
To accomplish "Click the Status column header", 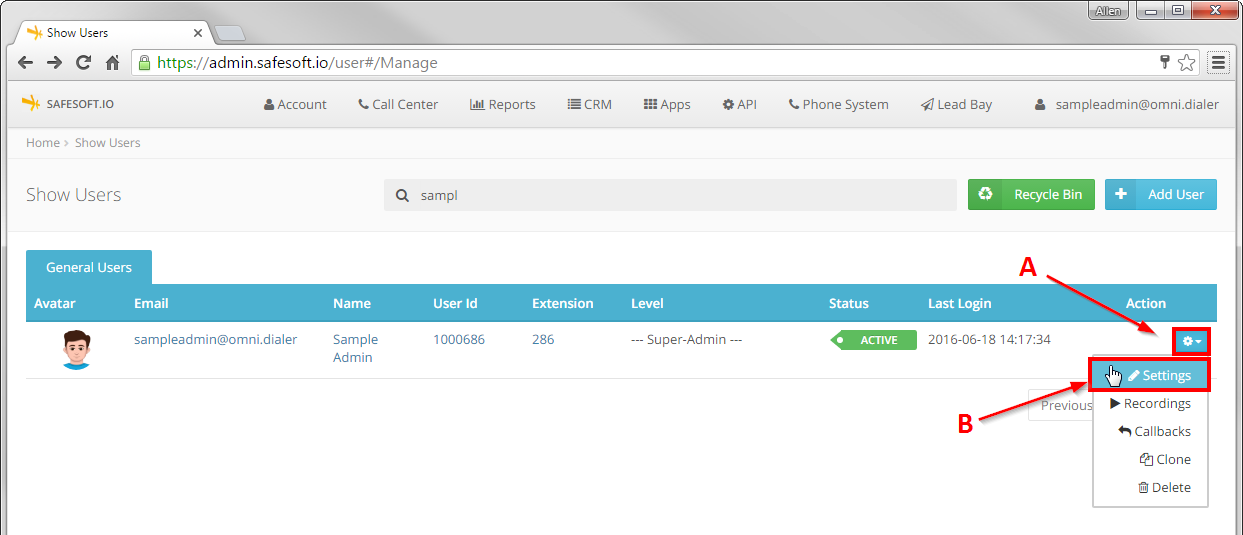I will (849, 303).
